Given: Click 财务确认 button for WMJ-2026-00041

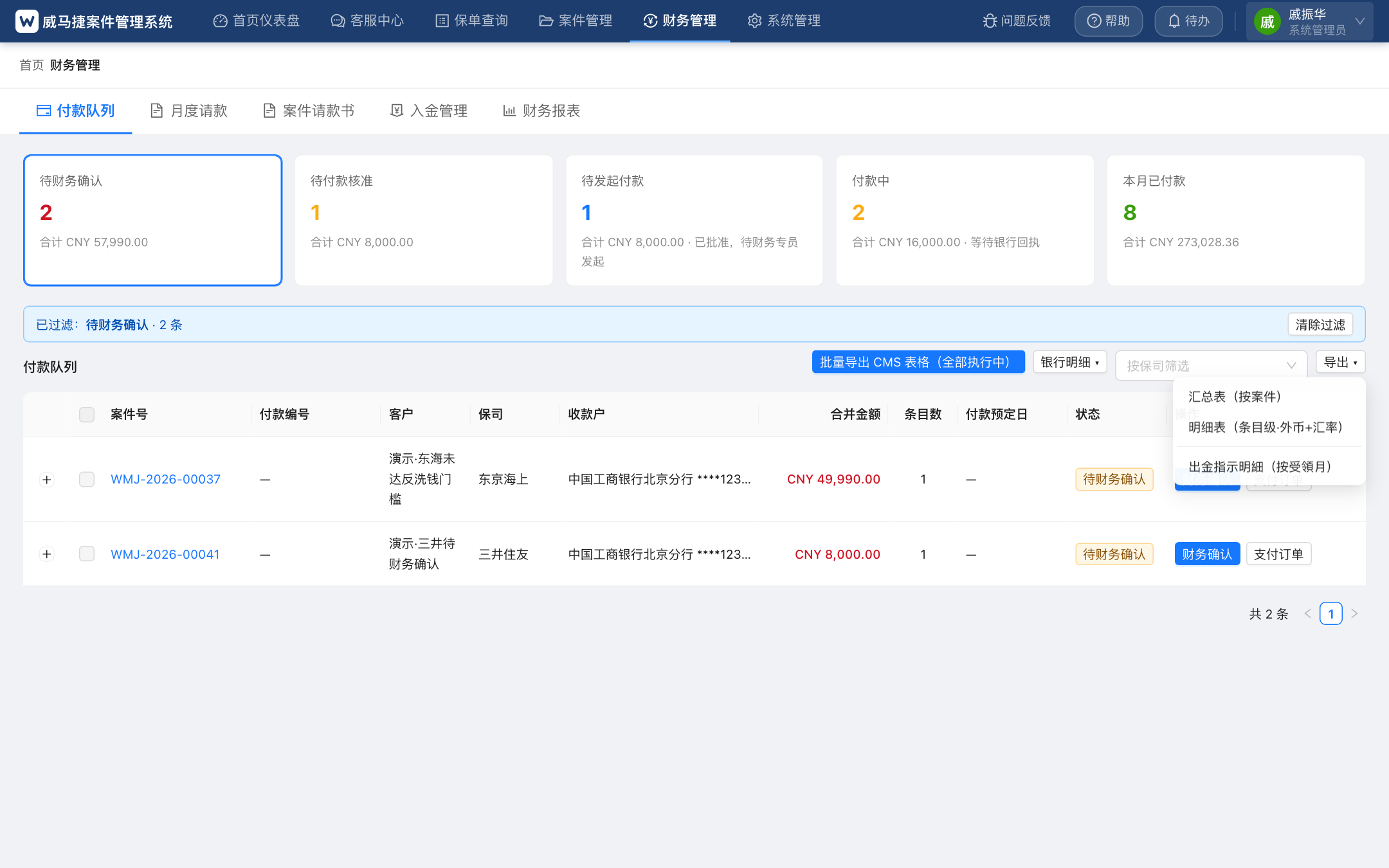Looking at the screenshot, I should tap(1207, 554).
